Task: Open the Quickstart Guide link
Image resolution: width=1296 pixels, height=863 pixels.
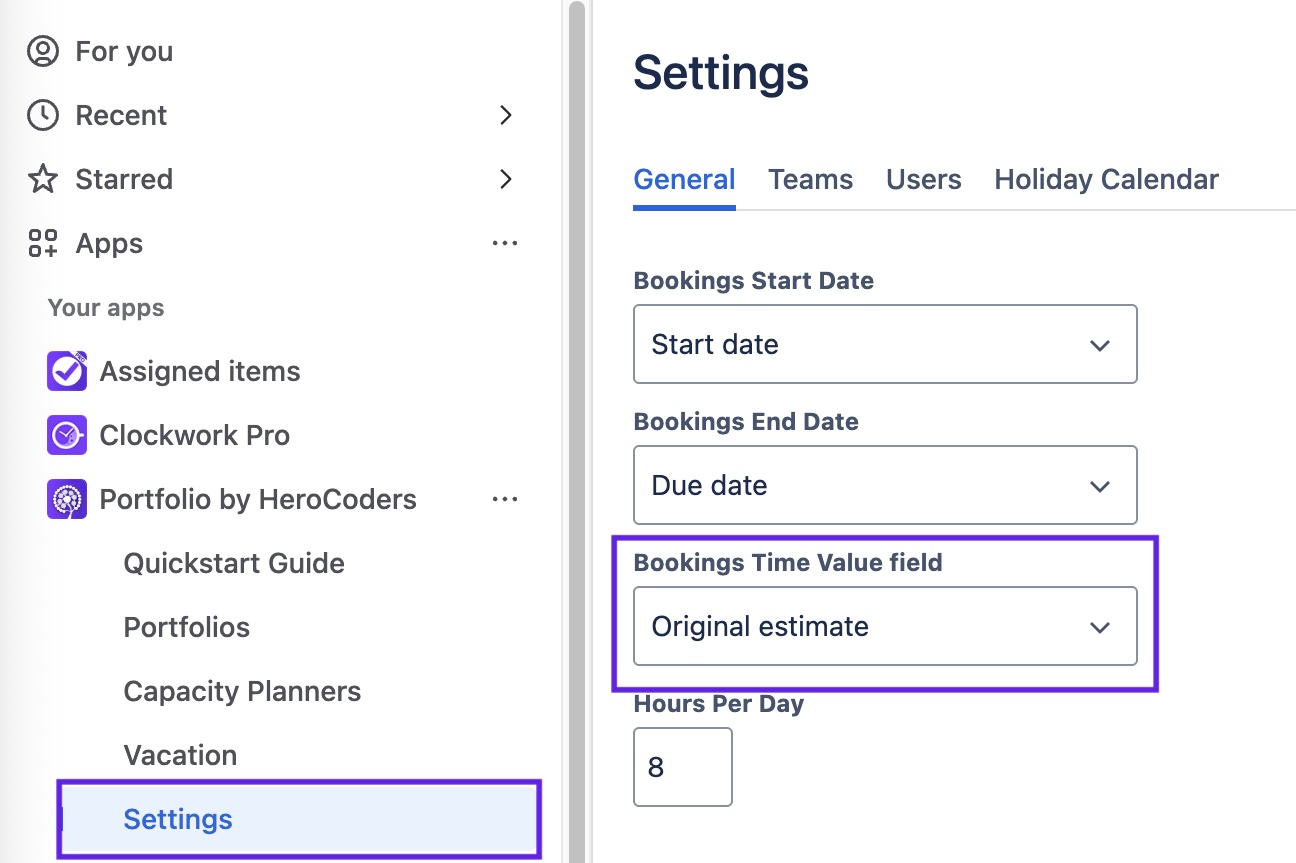Action: (234, 563)
